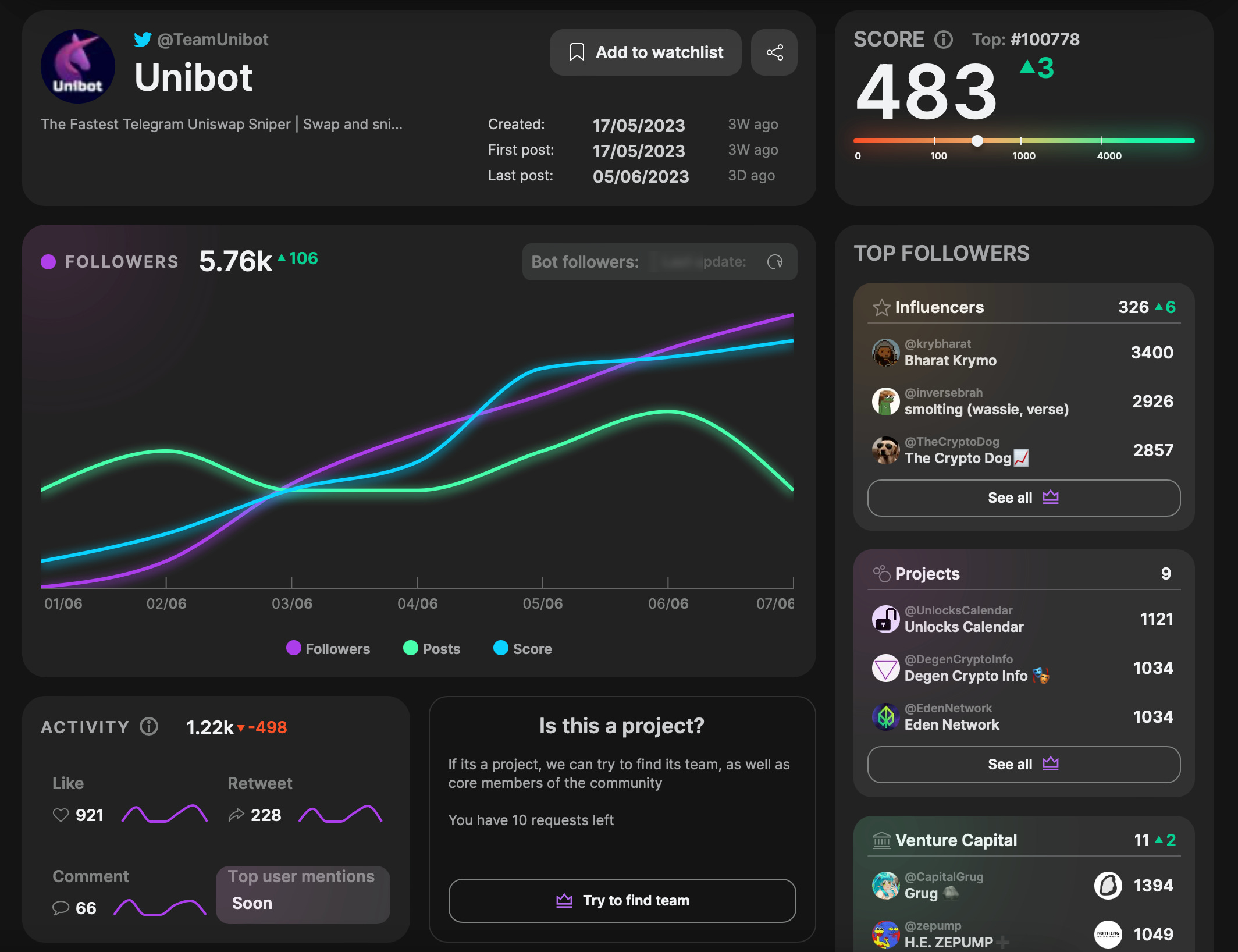The image size is (1238, 952).
Task: Click the Try to find team button
Action: click(x=622, y=900)
